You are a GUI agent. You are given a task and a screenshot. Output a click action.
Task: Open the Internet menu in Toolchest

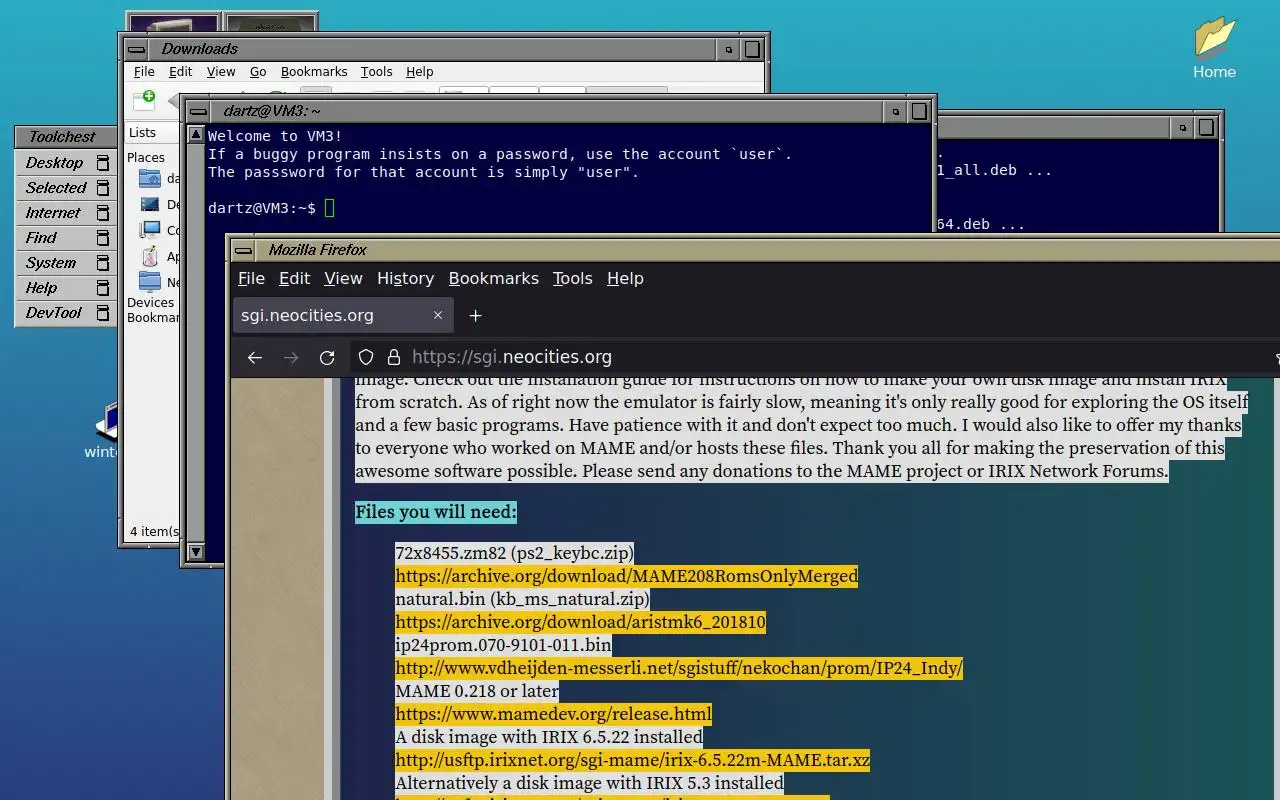coord(66,213)
